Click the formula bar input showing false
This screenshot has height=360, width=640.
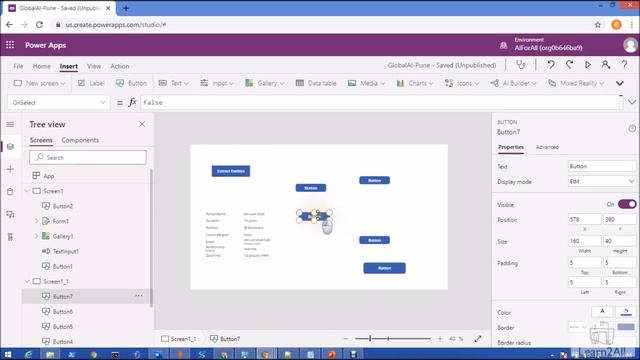click(x=381, y=102)
